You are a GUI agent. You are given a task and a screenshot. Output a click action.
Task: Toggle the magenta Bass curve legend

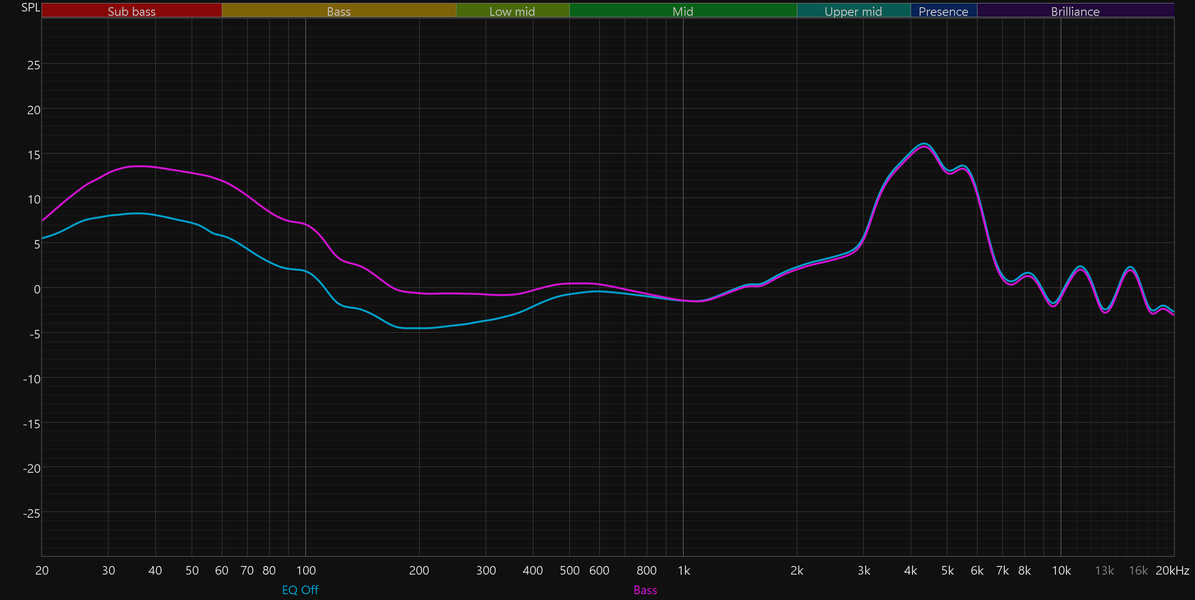(x=645, y=590)
